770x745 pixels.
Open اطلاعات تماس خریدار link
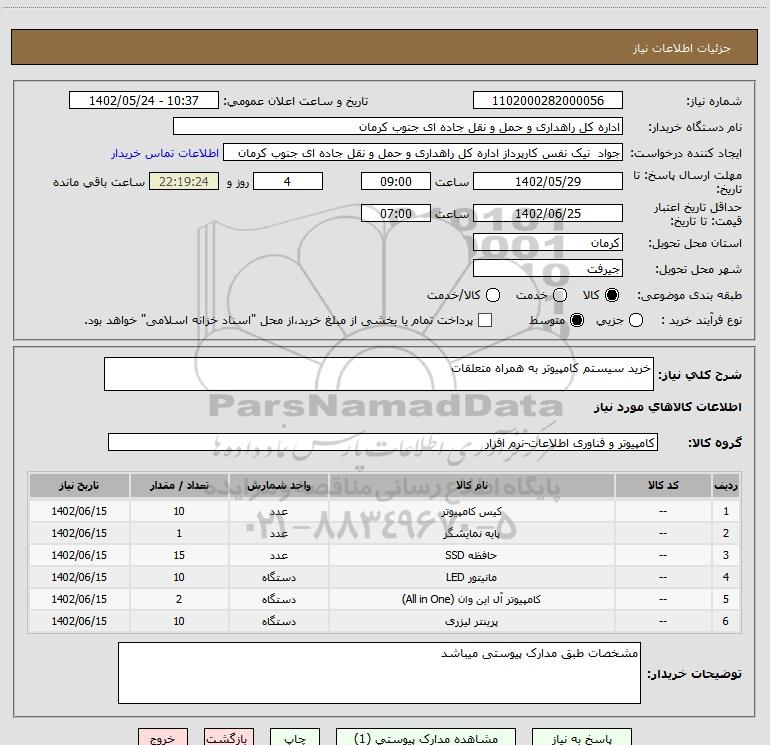(x=165, y=153)
